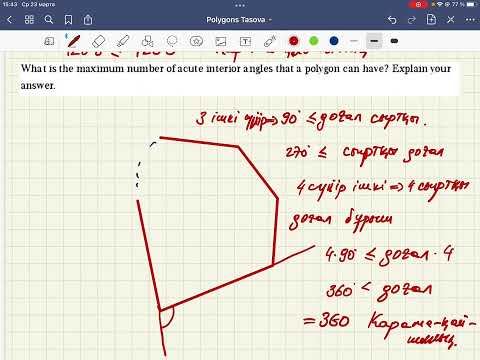
Task: Tap the battery status indicator
Action: tap(472, 4)
